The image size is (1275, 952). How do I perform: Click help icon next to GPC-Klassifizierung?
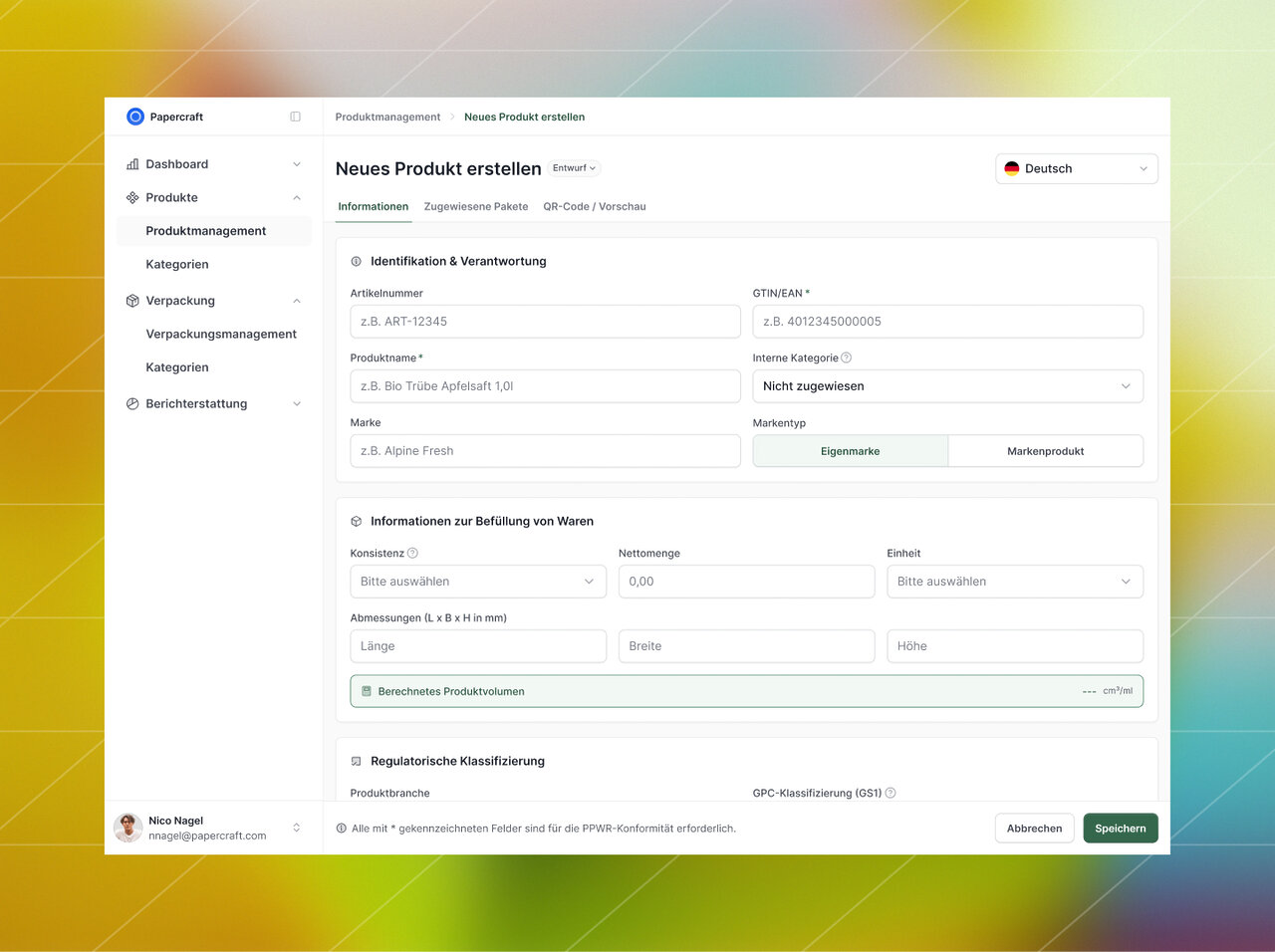pos(891,794)
